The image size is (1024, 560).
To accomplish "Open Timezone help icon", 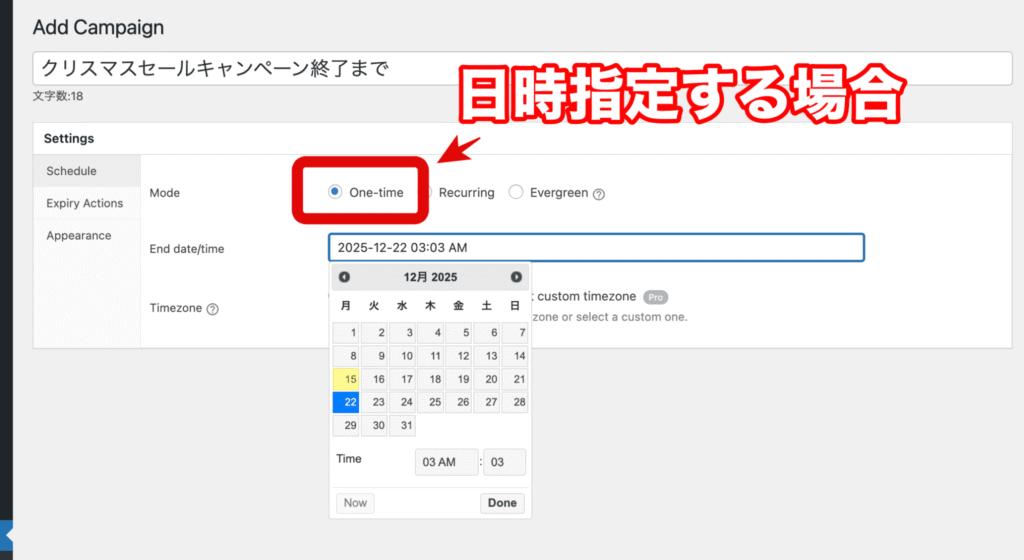I will [212, 309].
